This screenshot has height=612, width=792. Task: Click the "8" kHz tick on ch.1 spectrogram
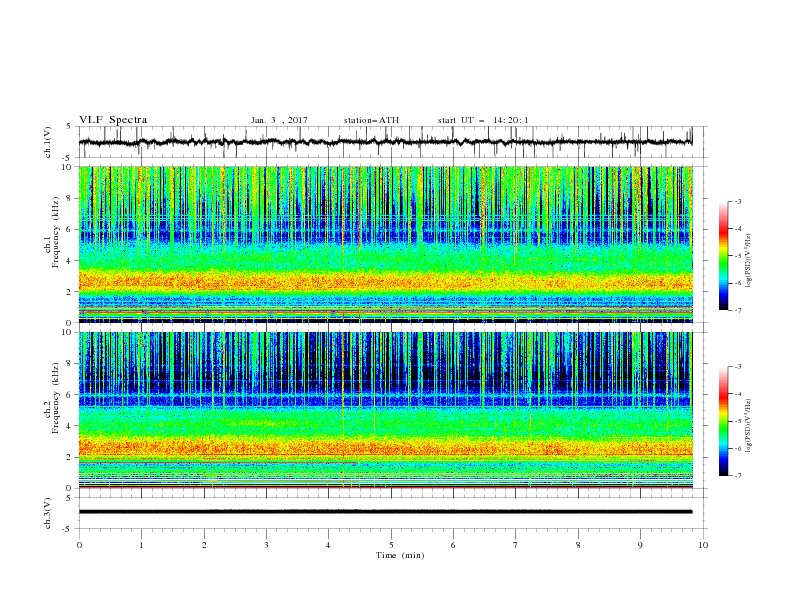pyautogui.click(x=70, y=198)
